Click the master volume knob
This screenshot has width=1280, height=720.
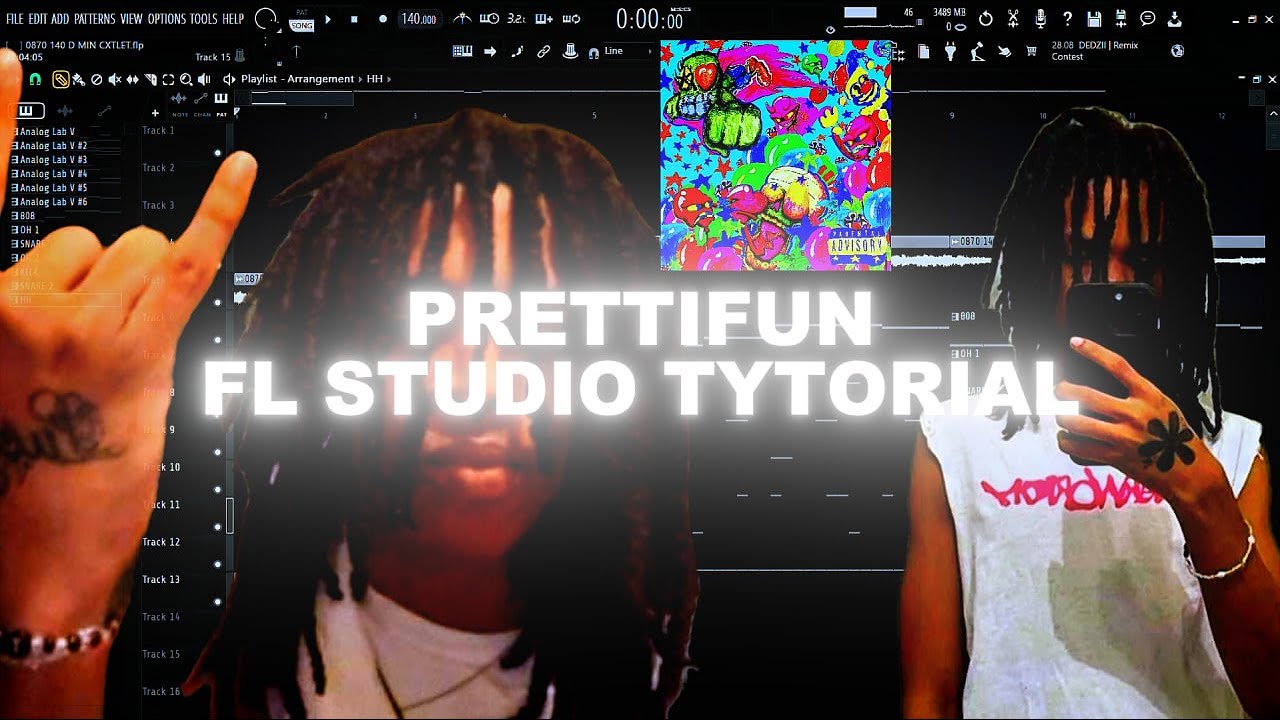[x=267, y=19]
